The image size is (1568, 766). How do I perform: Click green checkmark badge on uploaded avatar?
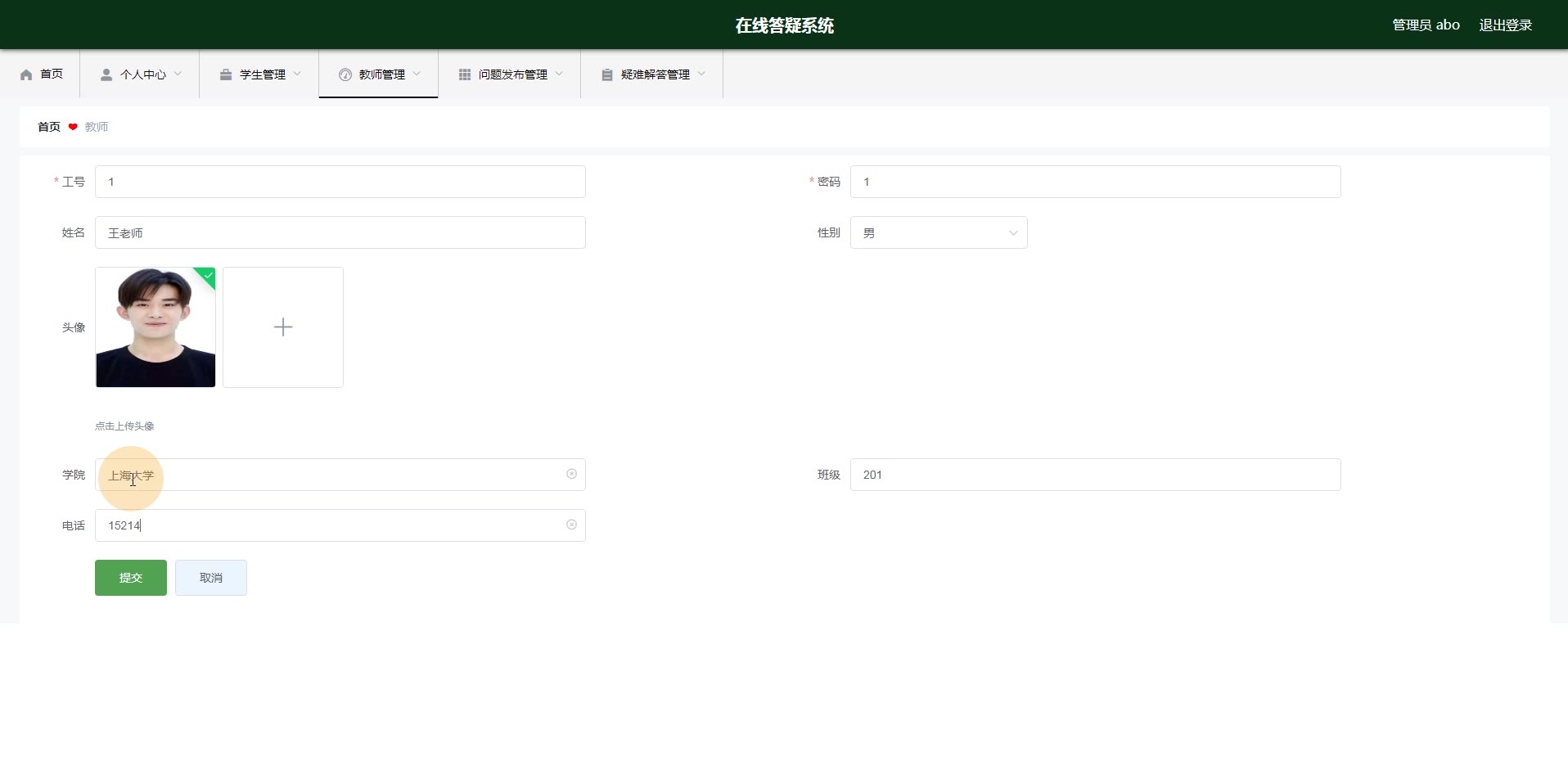(x=207, y=276)
